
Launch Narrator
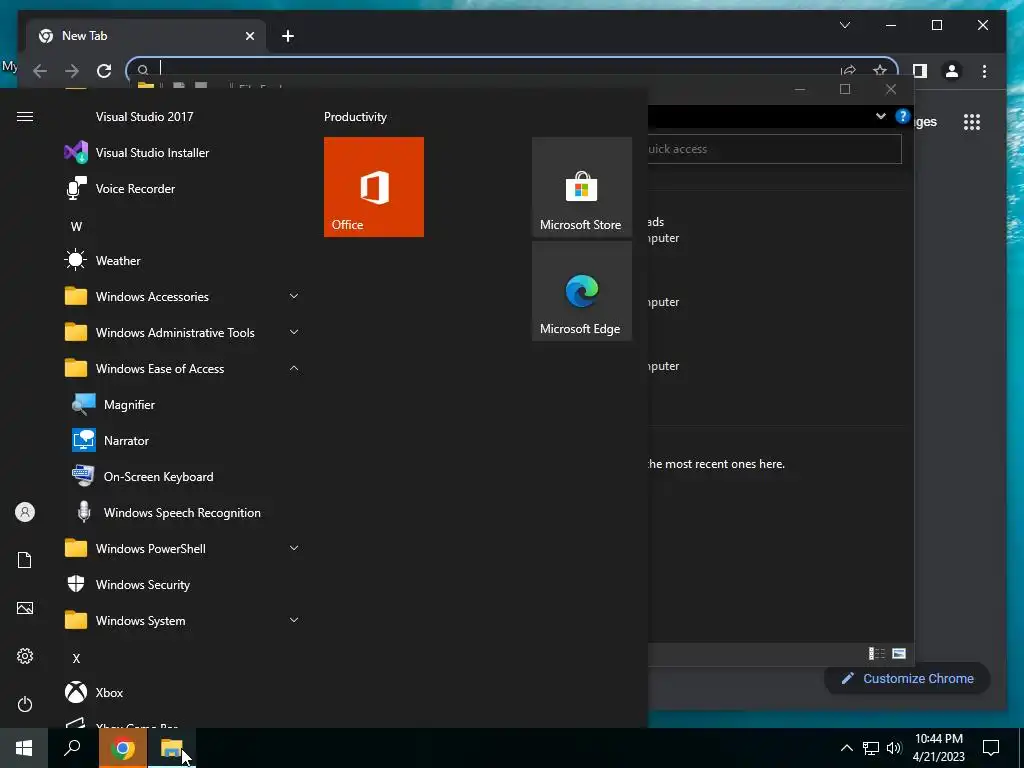[x=126, y=441]
